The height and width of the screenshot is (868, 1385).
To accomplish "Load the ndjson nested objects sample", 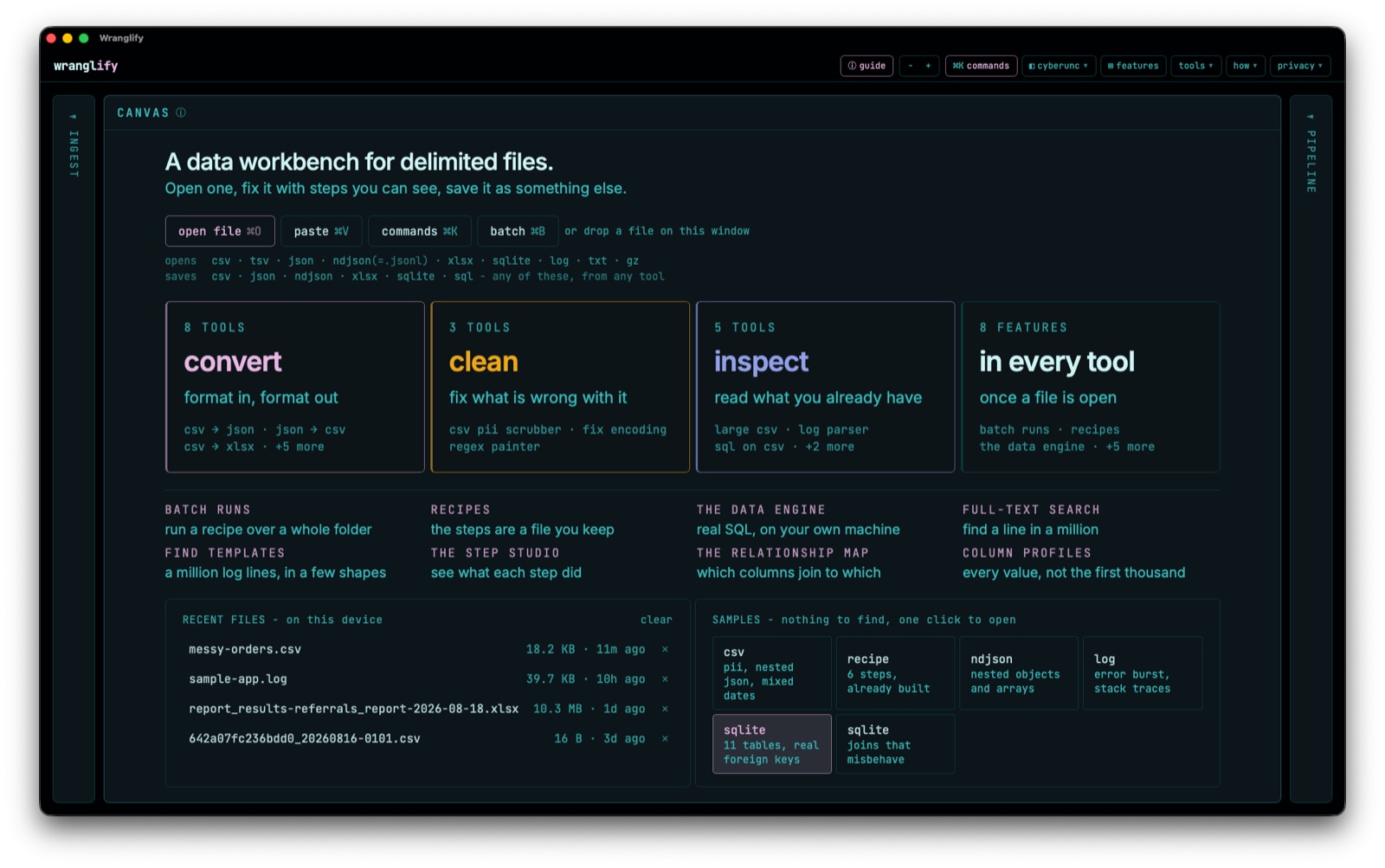I will [x=1019, y=673].
